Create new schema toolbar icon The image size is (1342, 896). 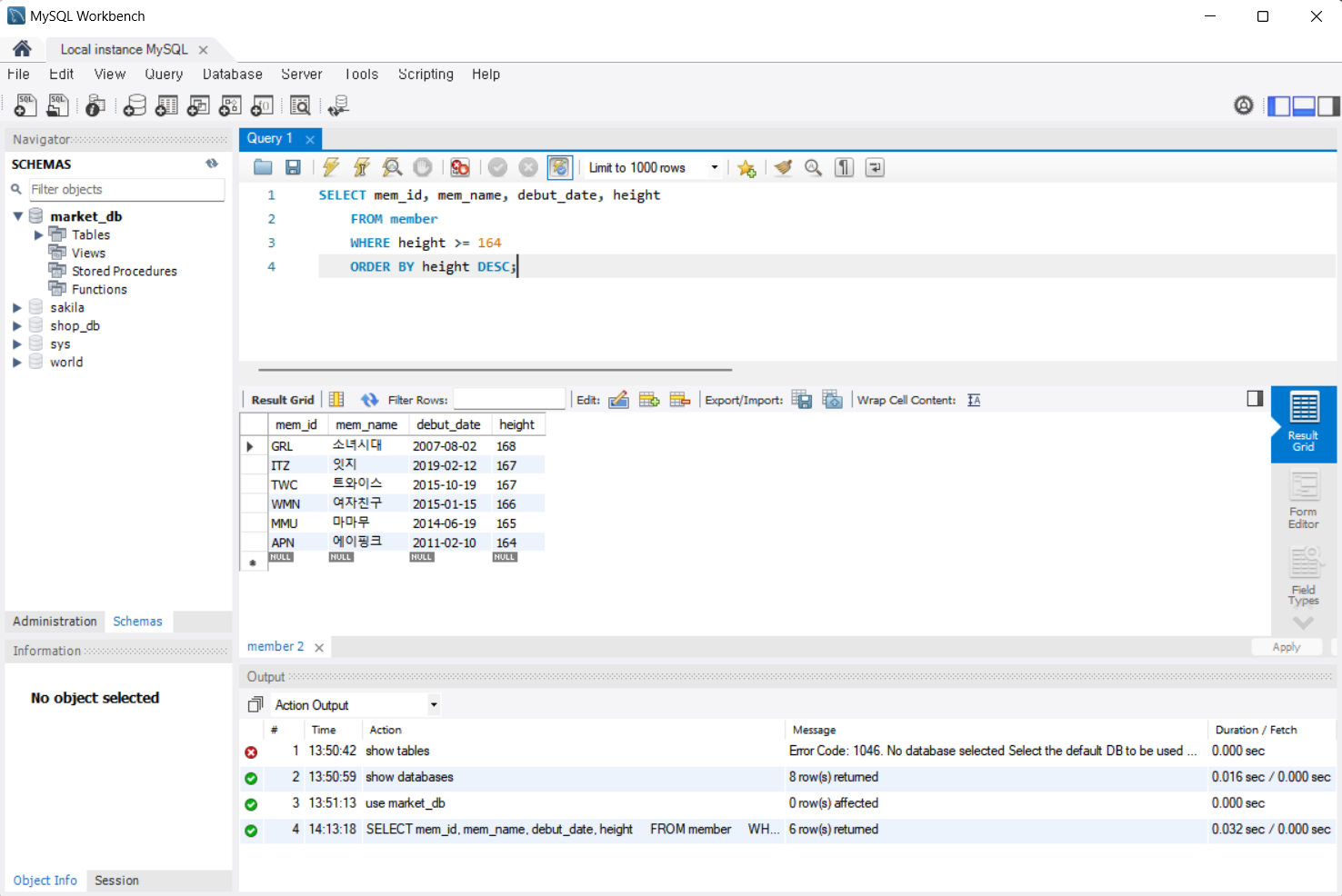click(135, 105)
